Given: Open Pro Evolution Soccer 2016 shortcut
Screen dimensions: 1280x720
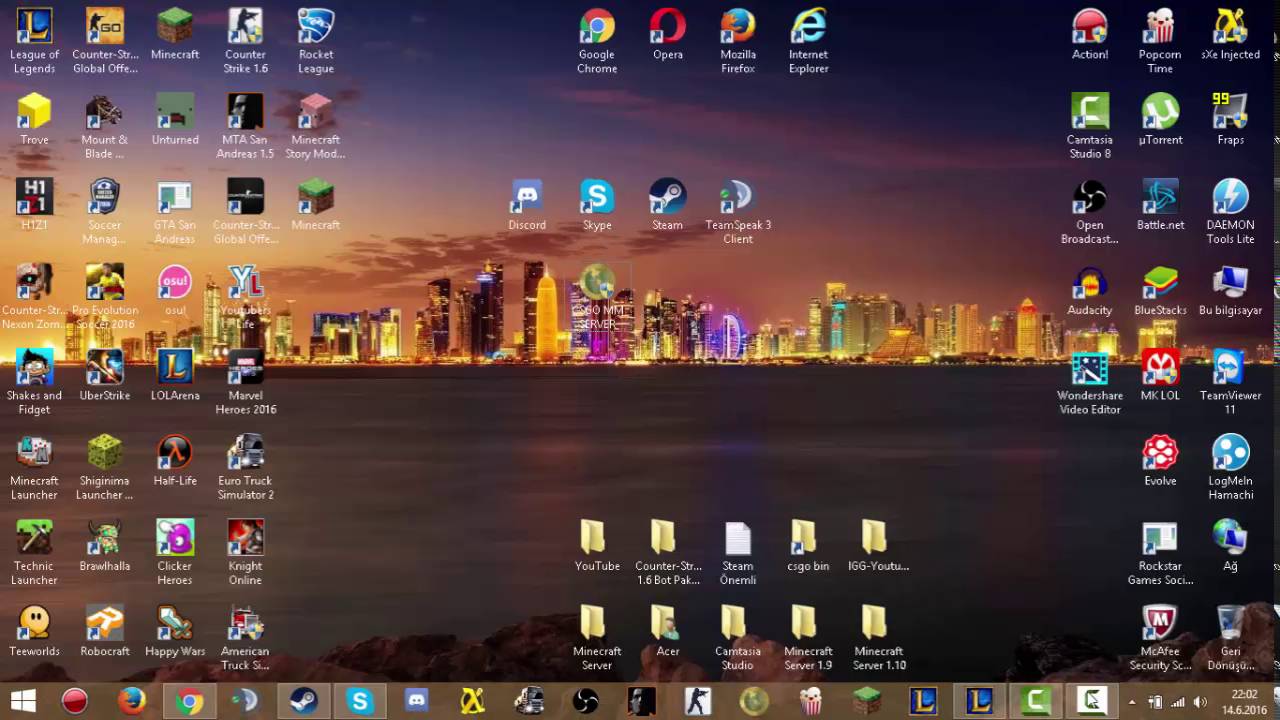Looking at the screenshot, I should tap(104, 296).
